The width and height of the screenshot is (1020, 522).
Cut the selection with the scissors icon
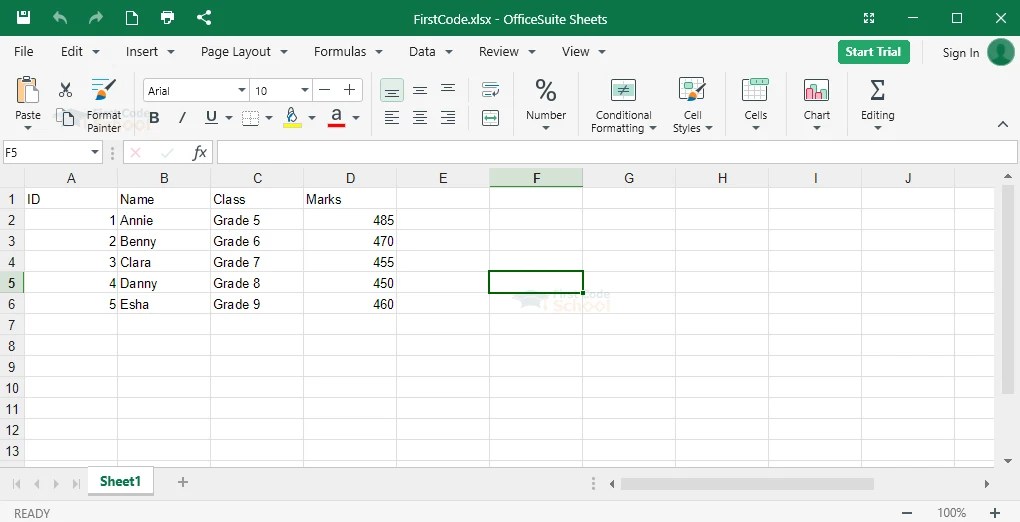pos(65,89)
